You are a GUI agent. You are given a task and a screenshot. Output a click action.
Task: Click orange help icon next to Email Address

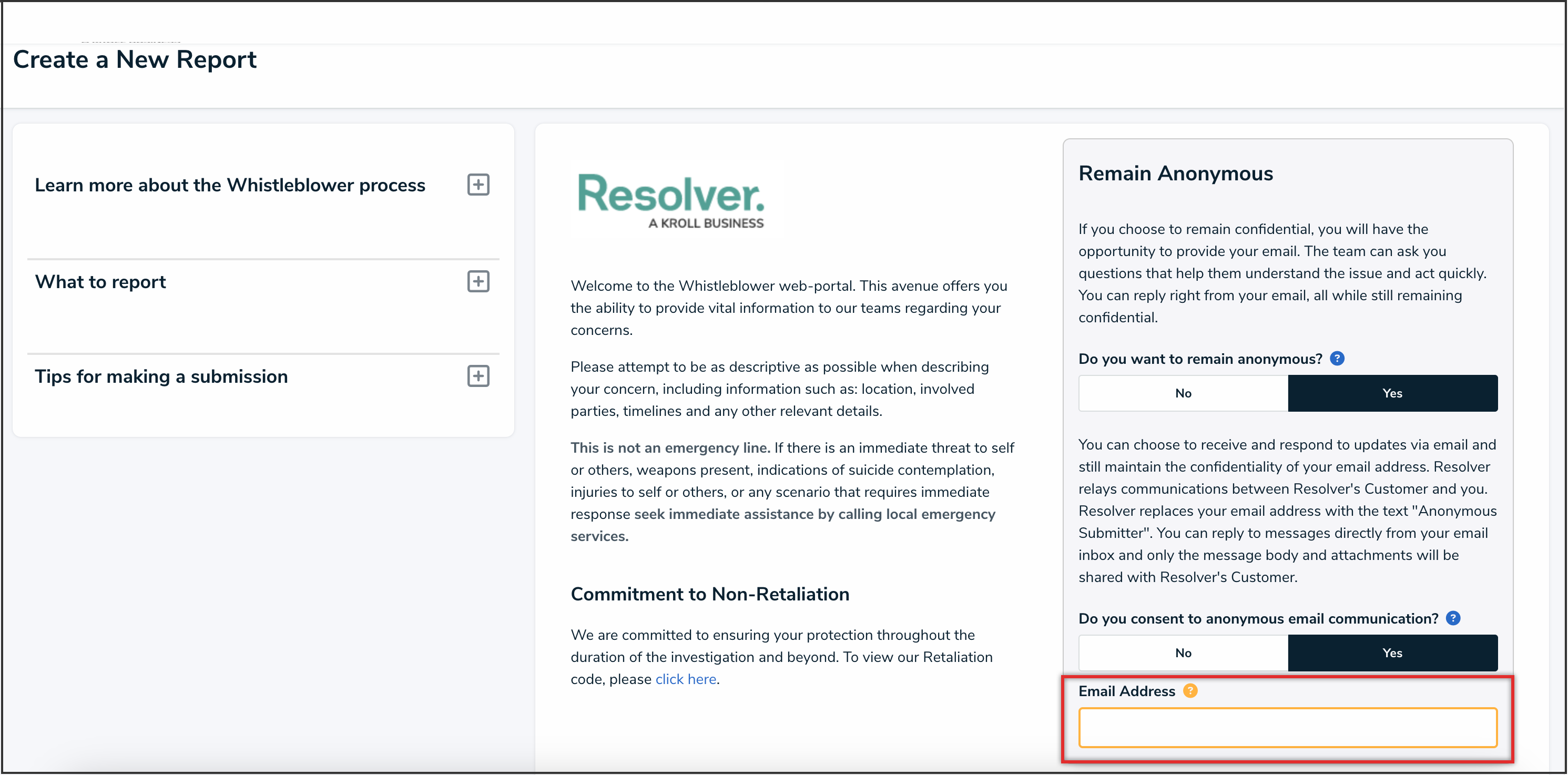[1190, 690]
